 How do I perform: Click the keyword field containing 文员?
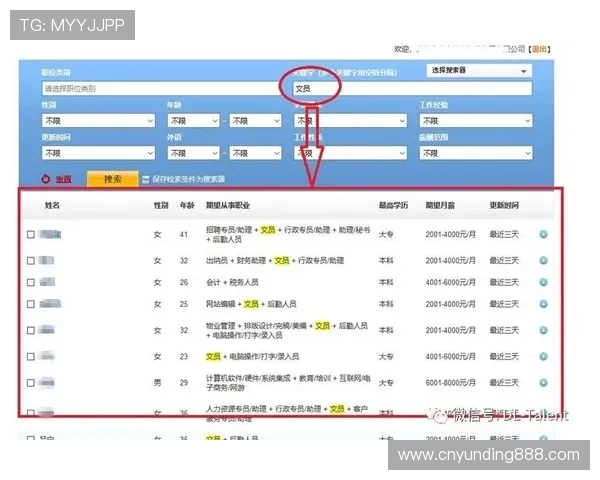(412, 89)
